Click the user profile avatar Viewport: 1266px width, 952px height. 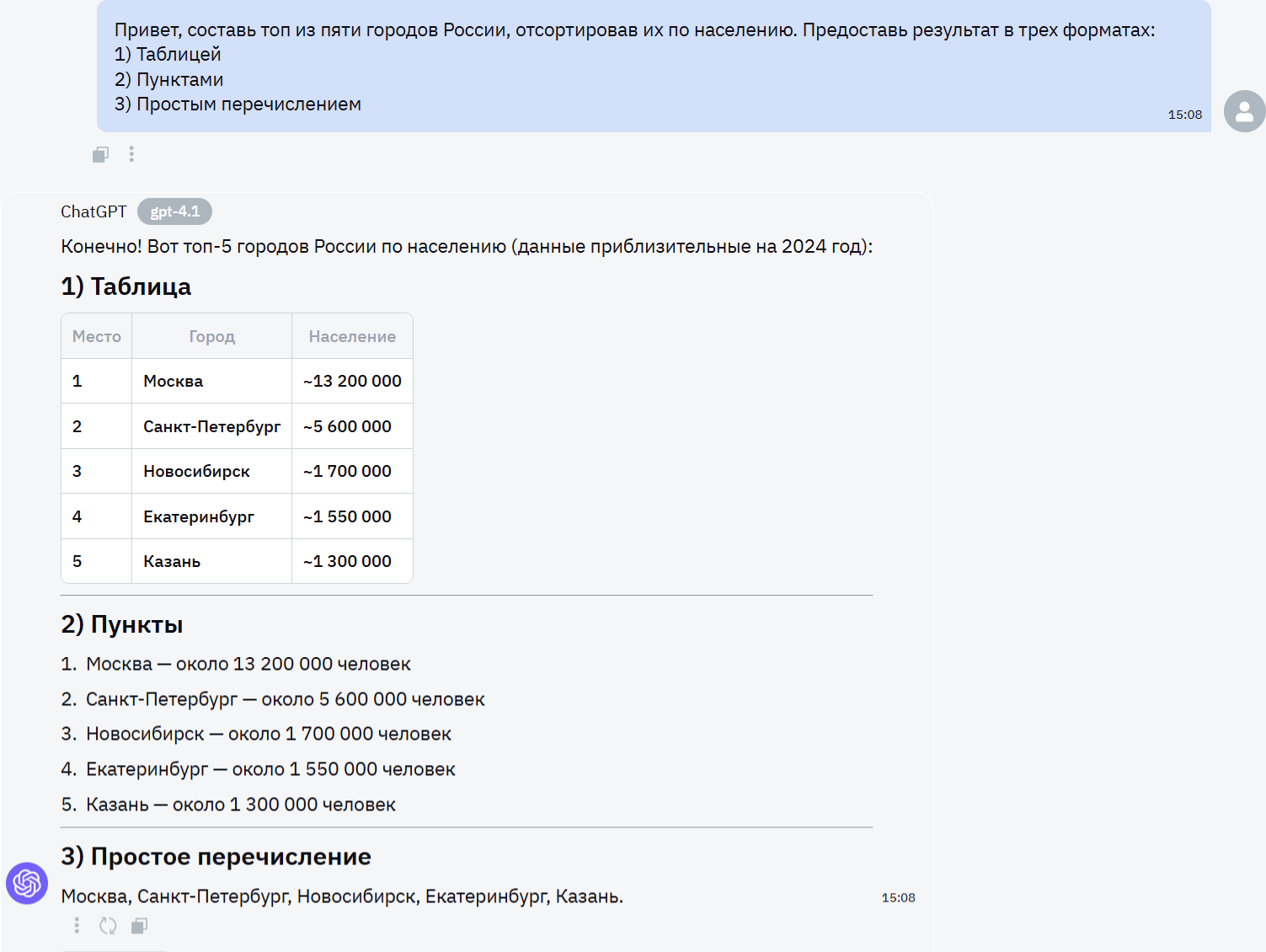point(1244,111)
